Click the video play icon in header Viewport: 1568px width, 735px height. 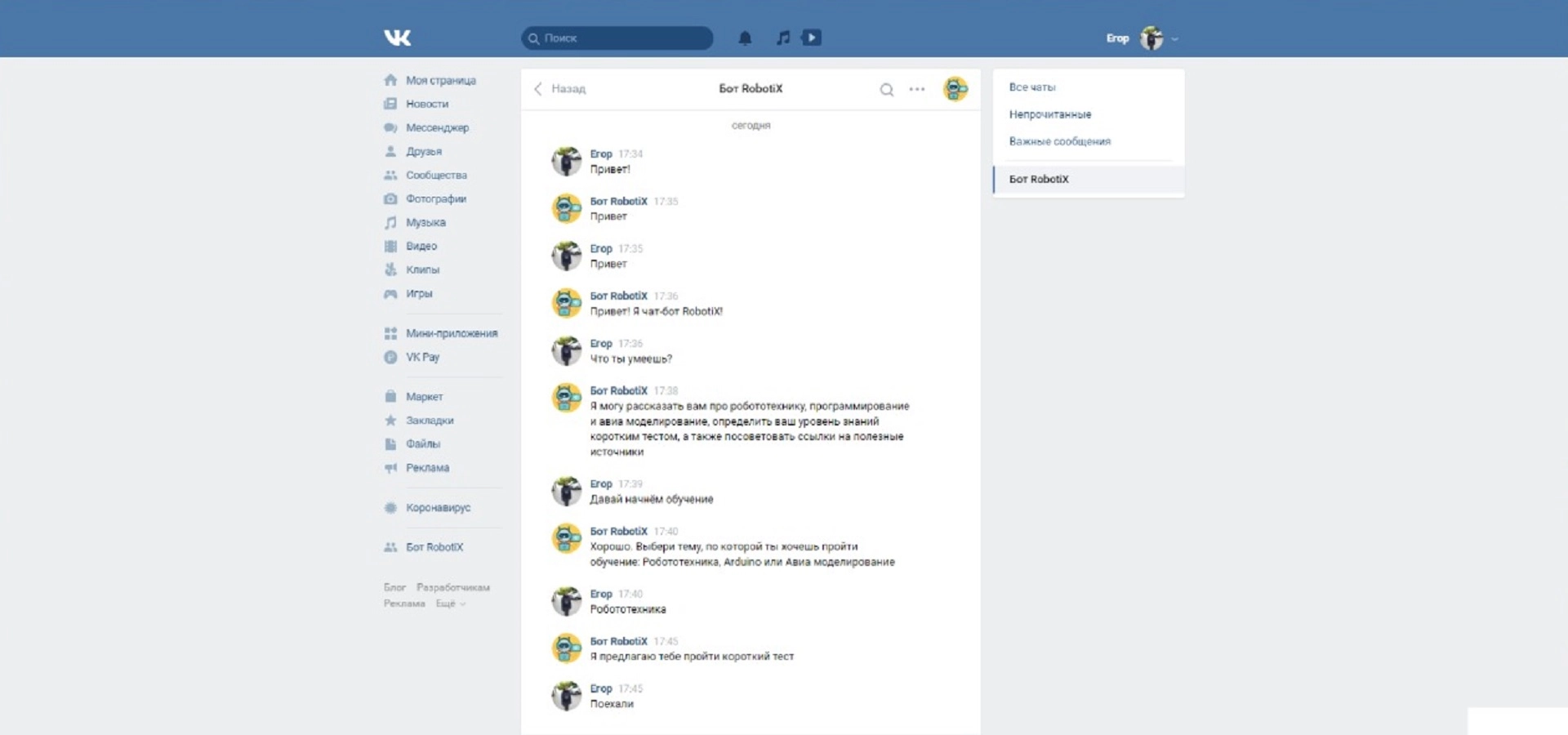pyautogui.click(x=812, y=38)
